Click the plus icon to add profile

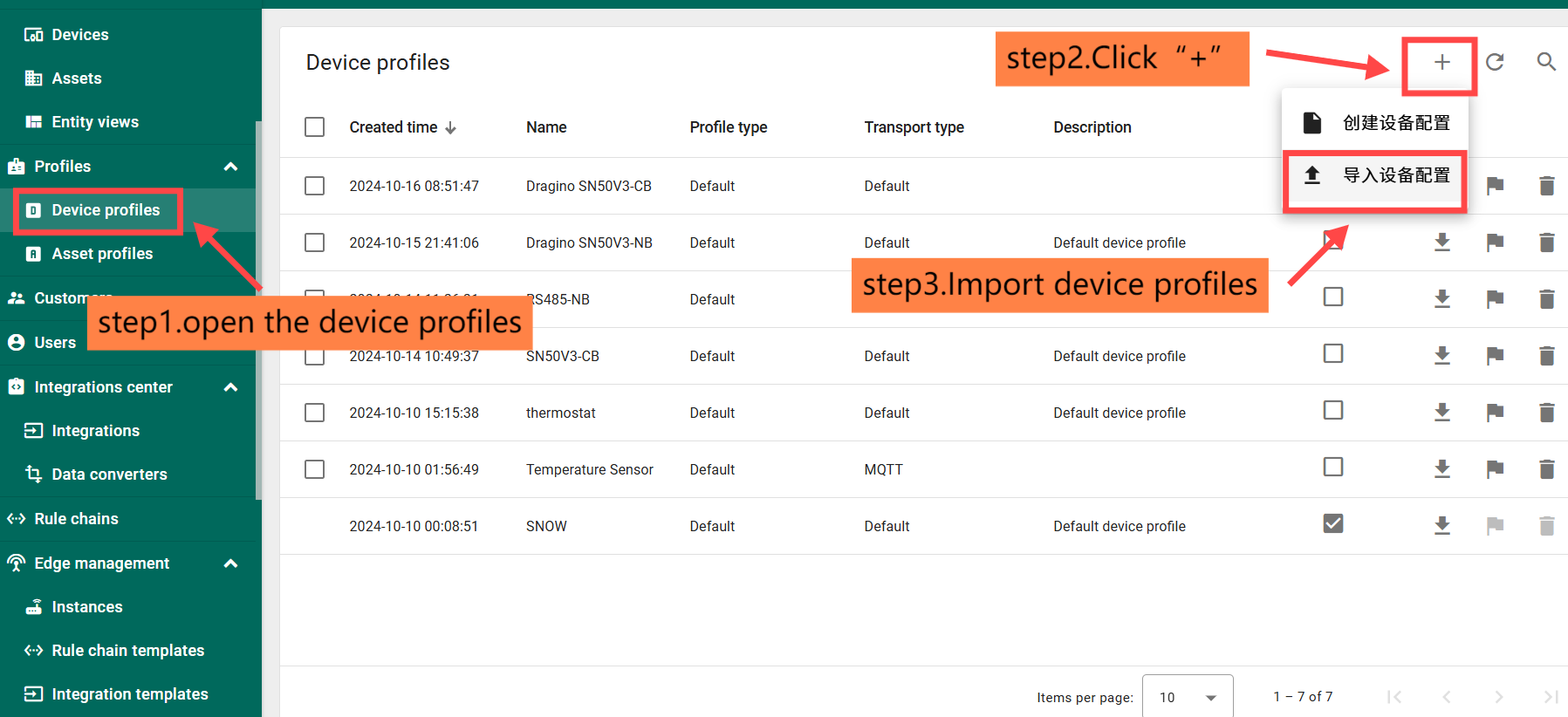point(1441,62)
